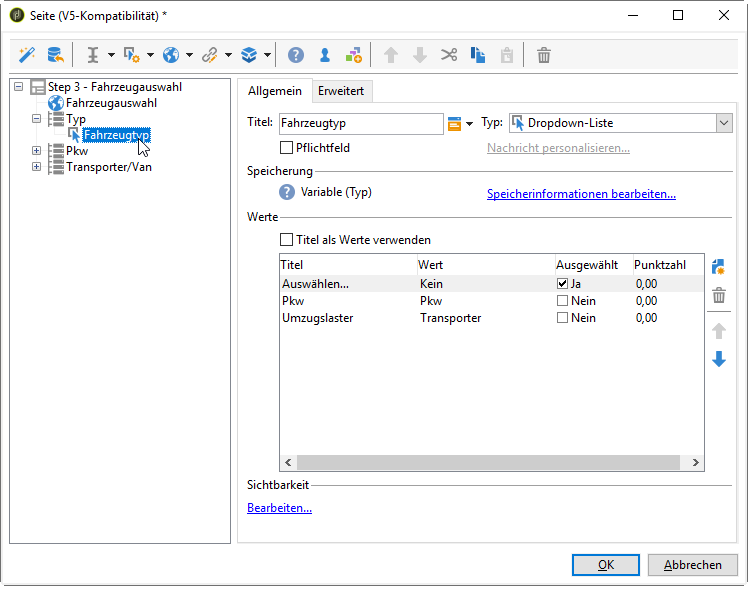Screen dimensions: 753x591
Task: Enable the Pflichtfeld checkbox
Action: click(x=286, y=148)
